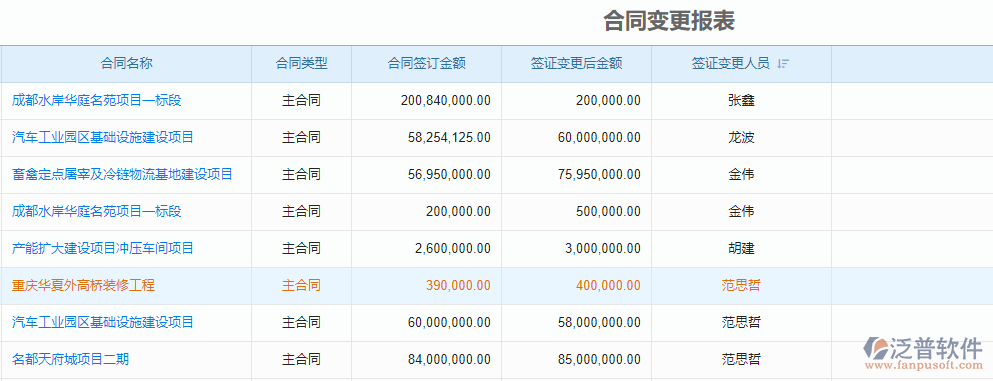Select the person cell 胡建
The image size is (993, 381).
coord(741,248)
